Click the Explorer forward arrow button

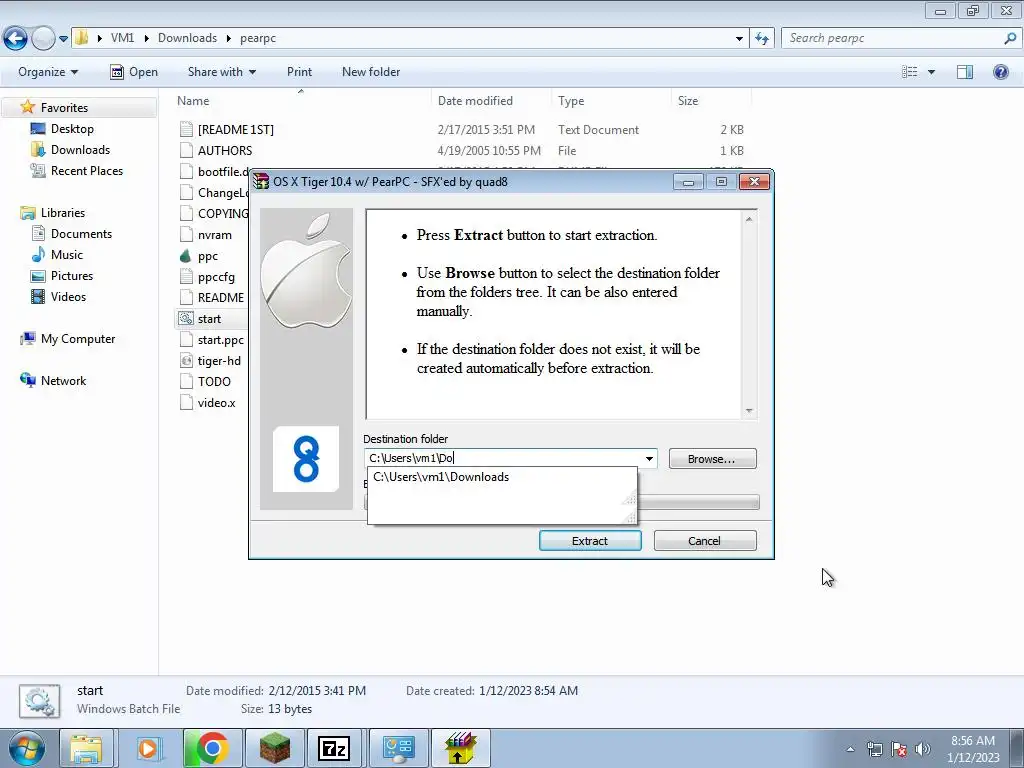(x=43, y=39)
